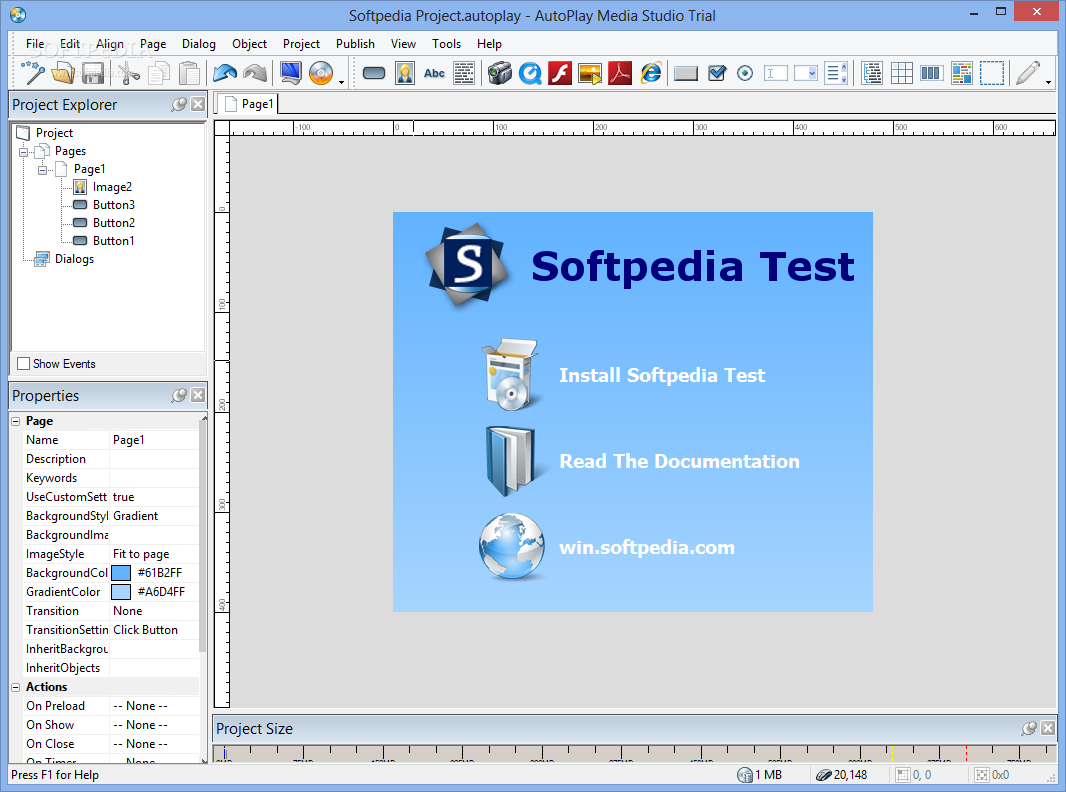The height and width of the screenshot is (792, 1066).
Task: Add an Internet Explorer web object
Action: (651, 73)
